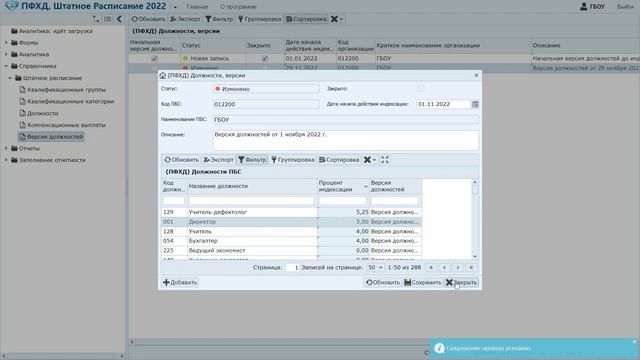The width and height of the screenshot is (640, 360).
Task: Collapse the Справочники folder
Action: click(x=6, y=66)
